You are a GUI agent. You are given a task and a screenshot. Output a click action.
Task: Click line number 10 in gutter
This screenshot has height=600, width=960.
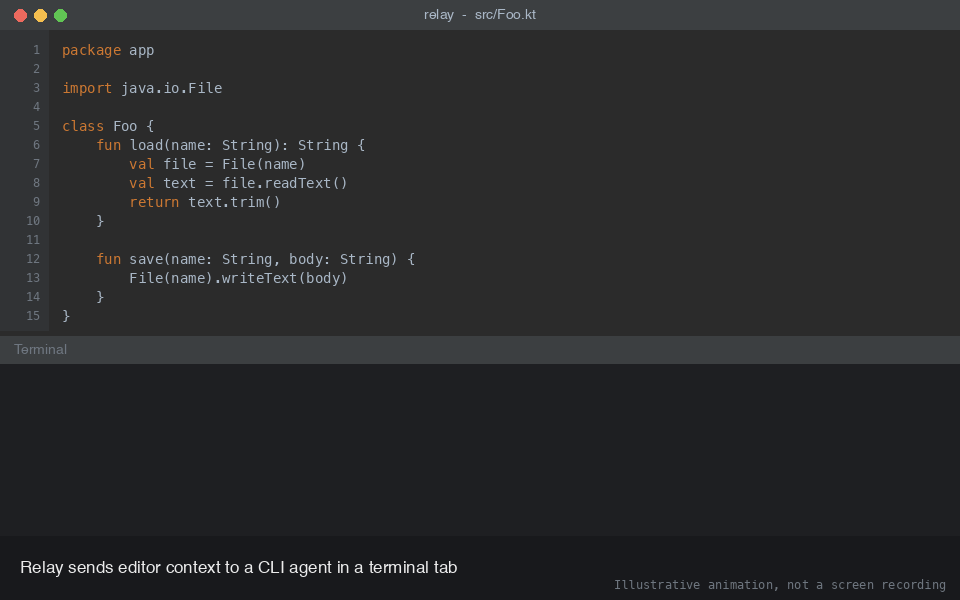tap(33, 221)
